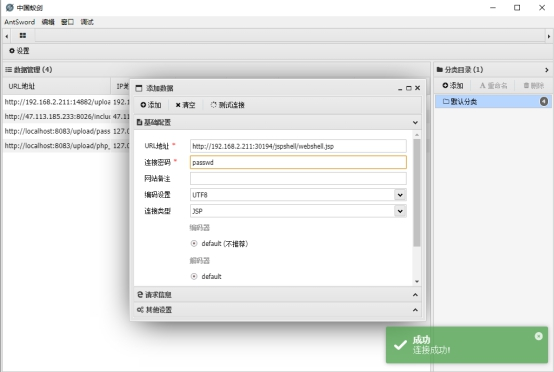Open the 窗口 menu

coord(67,22)
